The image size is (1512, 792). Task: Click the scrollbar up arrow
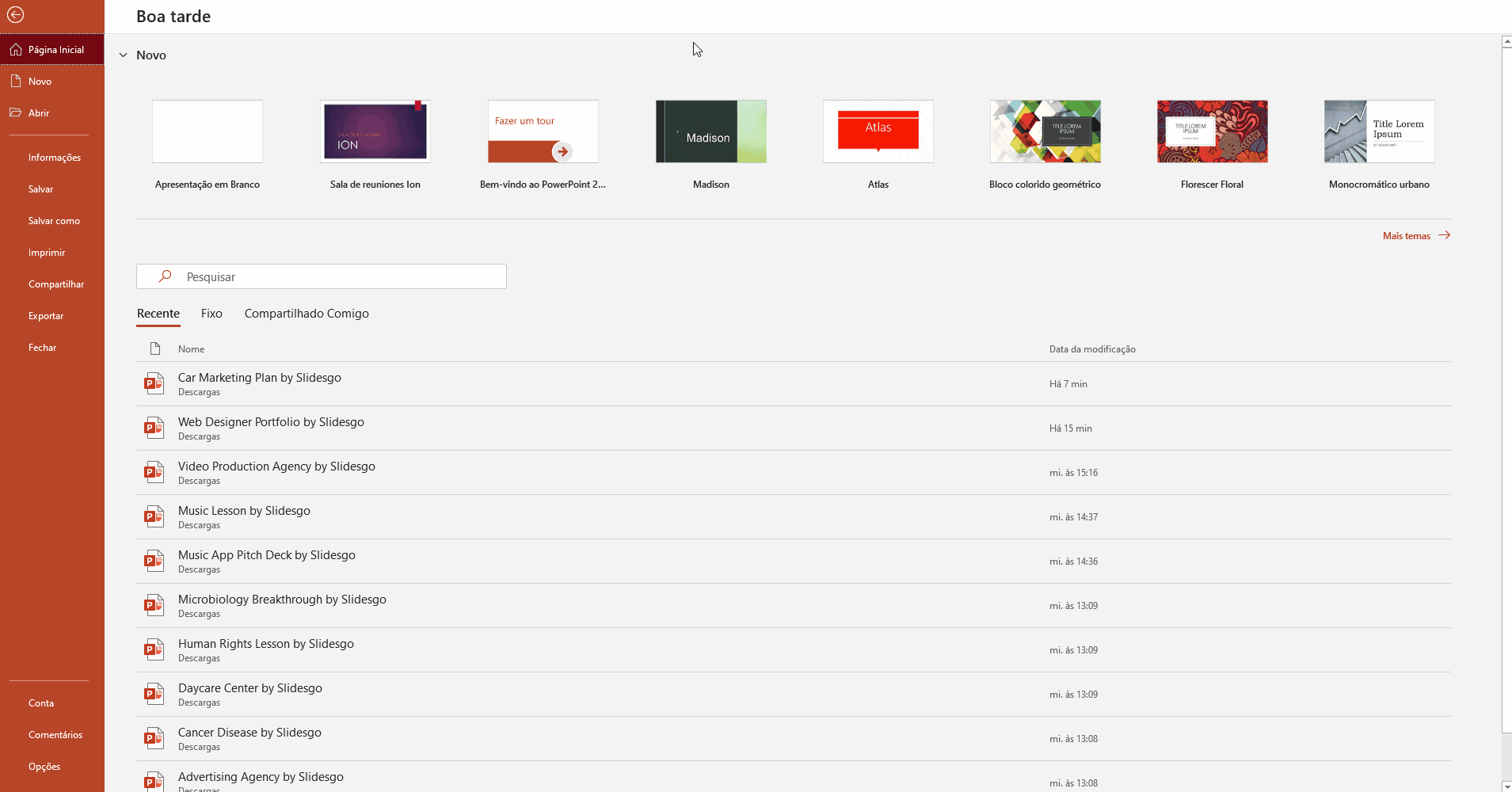[1506, 42]
